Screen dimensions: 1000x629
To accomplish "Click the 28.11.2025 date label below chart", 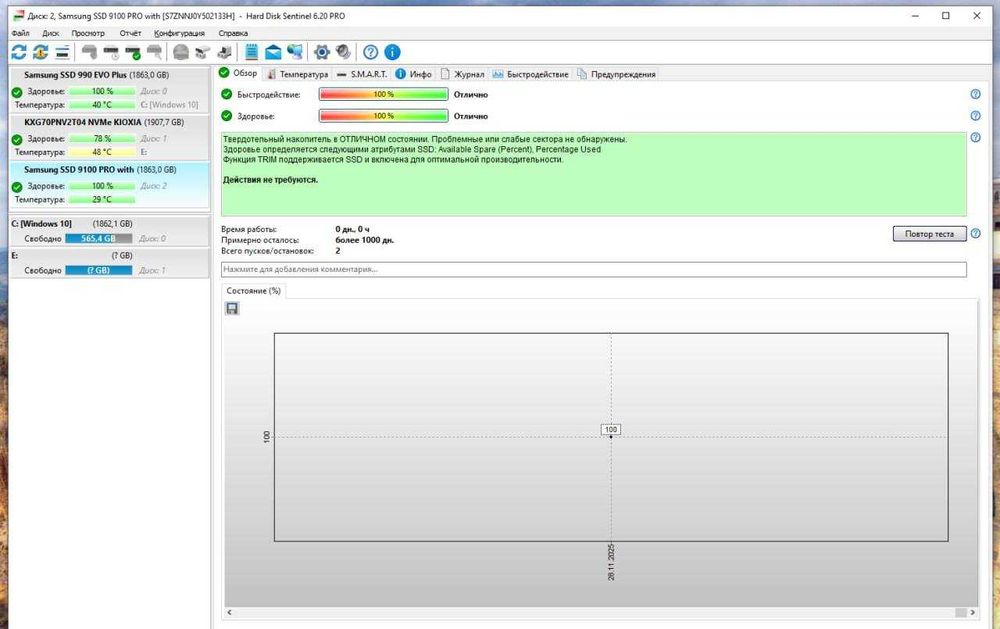I will tap(611, 562).
